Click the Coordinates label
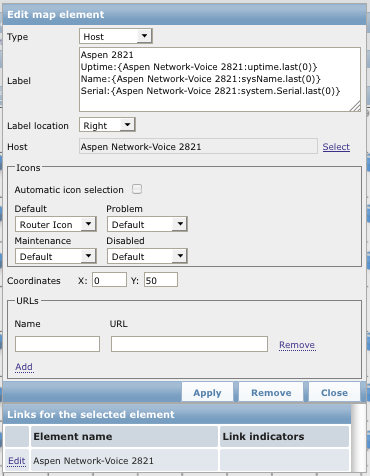Viewport: 370px width, 476px height. coord(34,281)
